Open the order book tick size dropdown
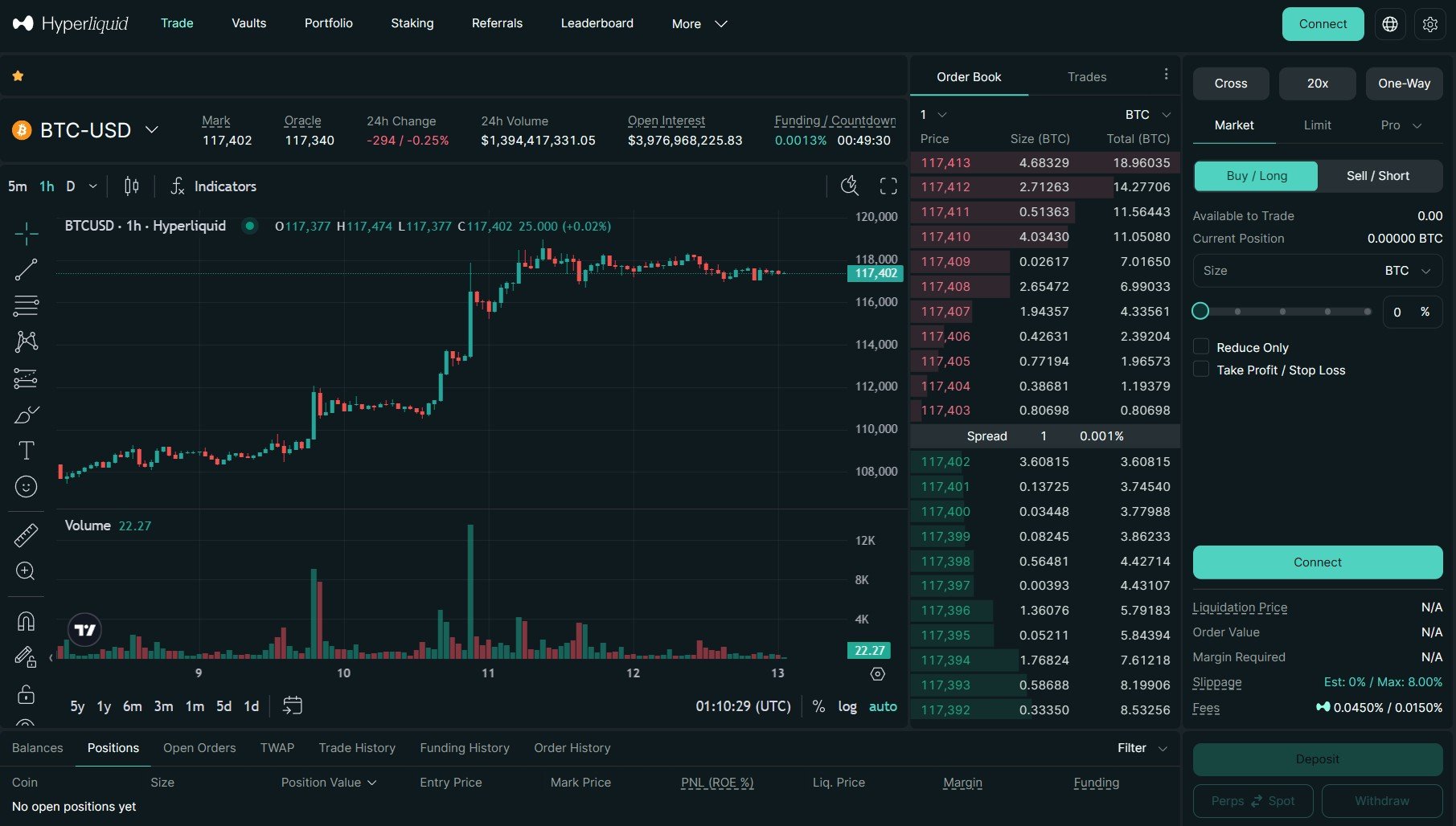Viewport: 1456px width, 826px height. pyautogui.click(x=933, y=115)
